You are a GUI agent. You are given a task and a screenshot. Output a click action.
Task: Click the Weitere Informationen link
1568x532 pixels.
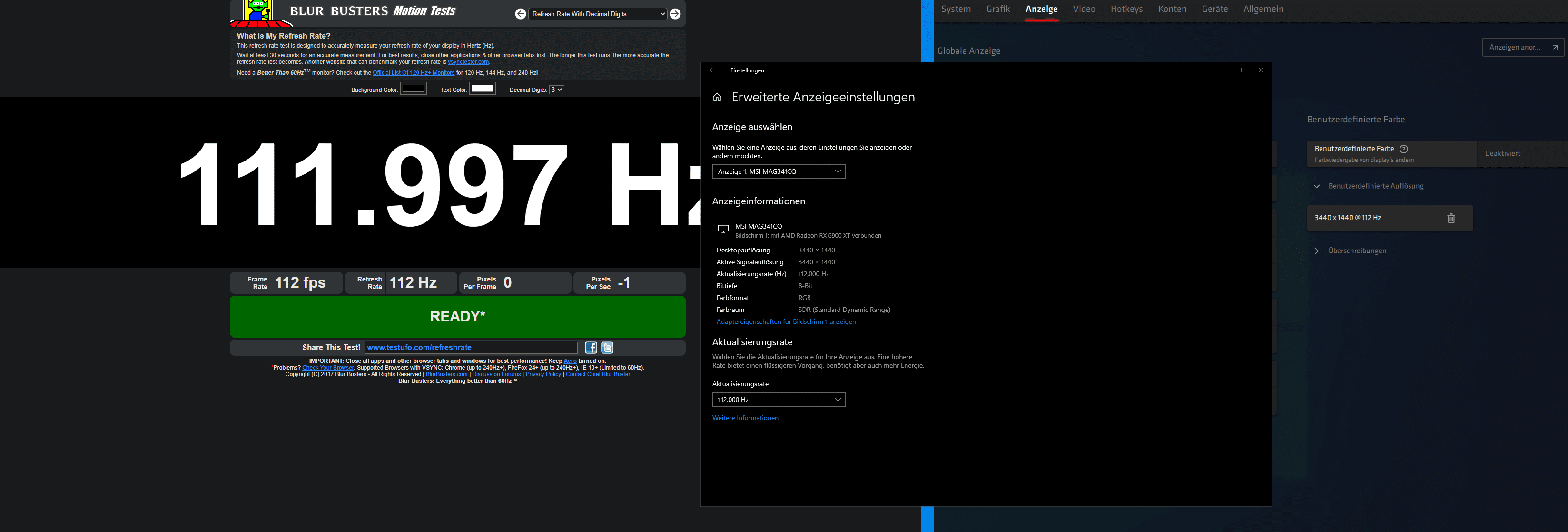coord(745,418)
